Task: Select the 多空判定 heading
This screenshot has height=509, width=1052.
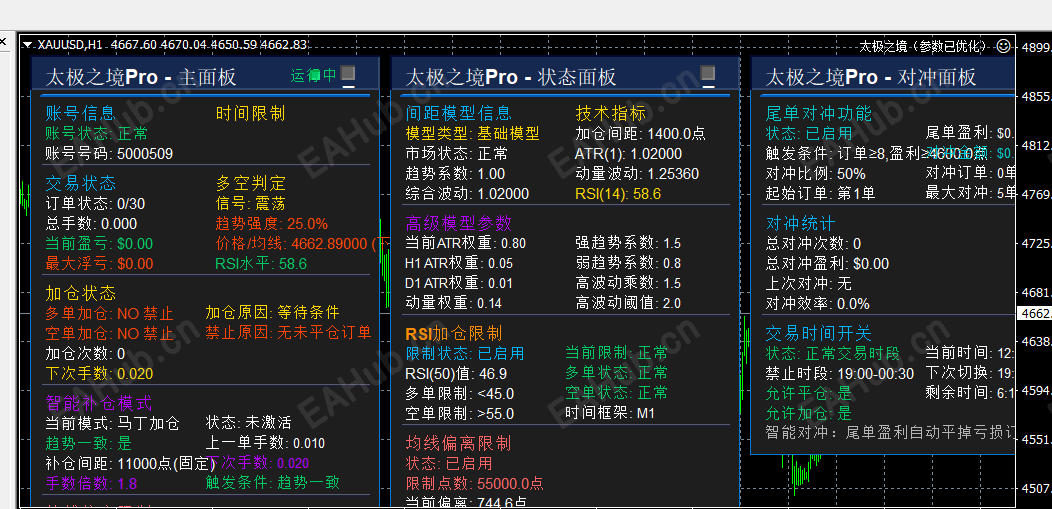Action: (250, 183)
